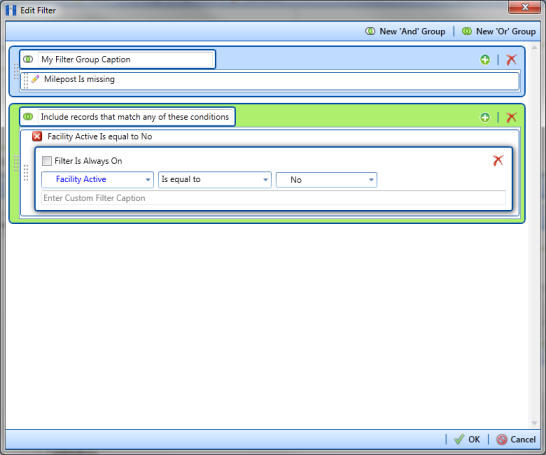
Task: Cancel the Edit Filter dialog
Action: pyautogui.click(x=516, y=439)
